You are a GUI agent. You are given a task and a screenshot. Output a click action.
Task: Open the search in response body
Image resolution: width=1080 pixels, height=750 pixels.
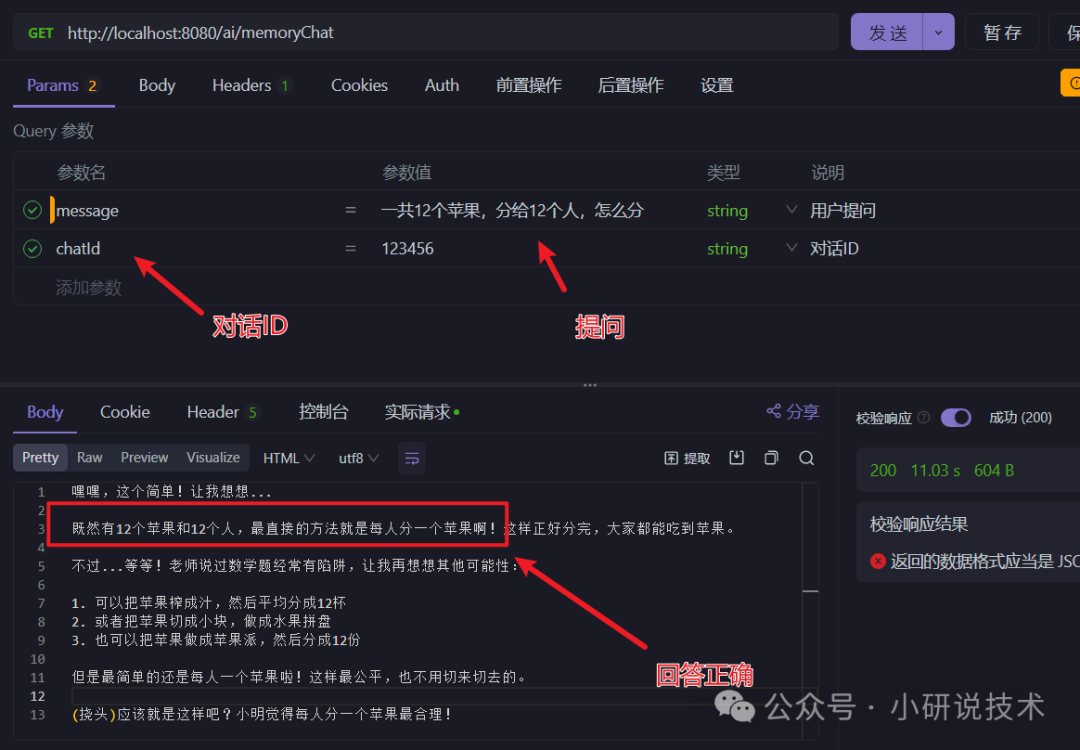coord(806,457)
